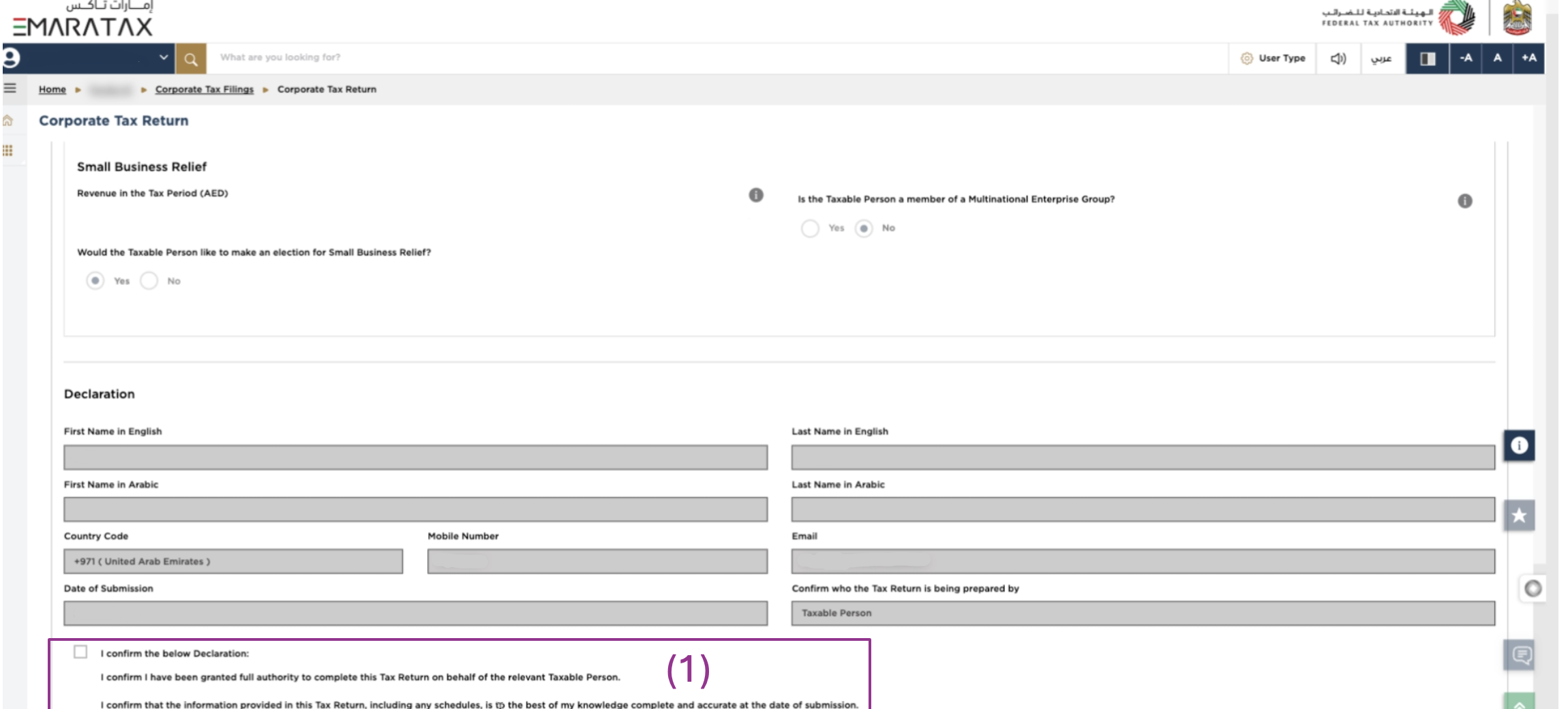Open the grid apps icon in sidebar

(x=8, y=151)
